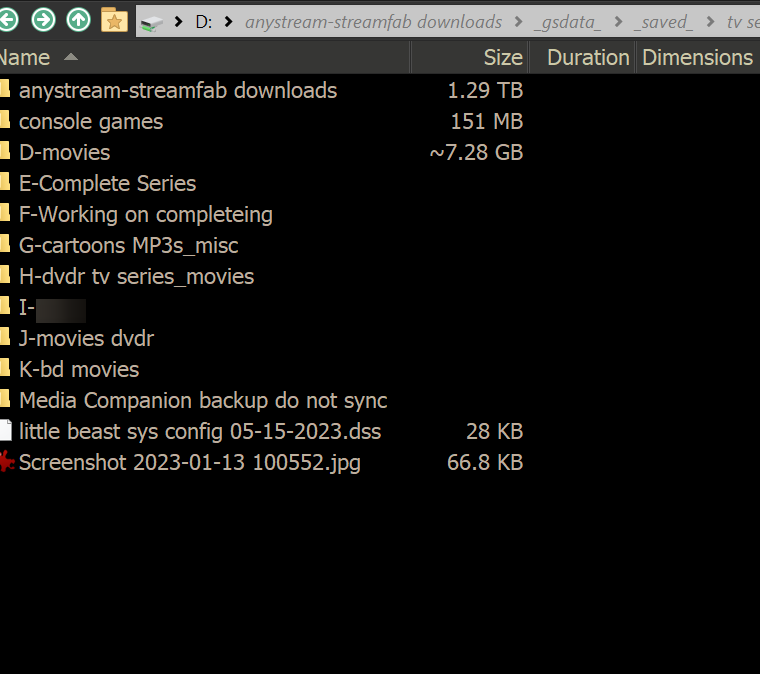Screen dimensions: 760x674
Task: Toggle the Name sort direction arrow
Action: [71, 57]
